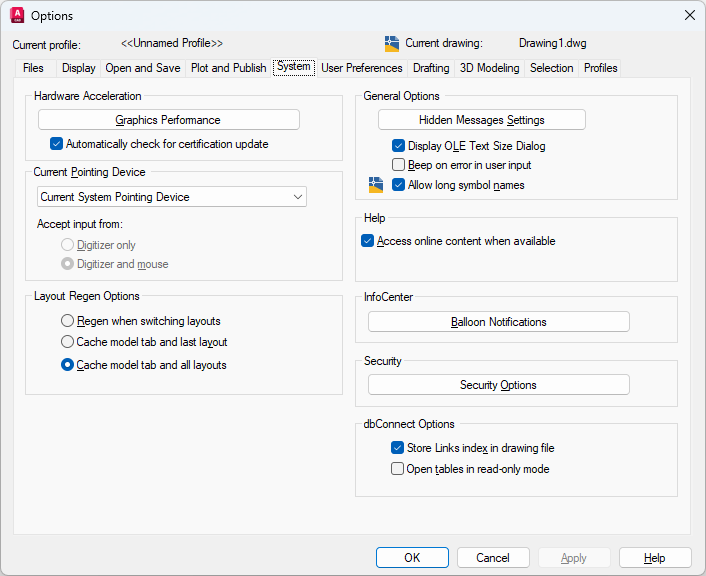Viewport: 706px width, 576px height.
Task: Enable Open tables in read-only mode
Action: [399, 468]
